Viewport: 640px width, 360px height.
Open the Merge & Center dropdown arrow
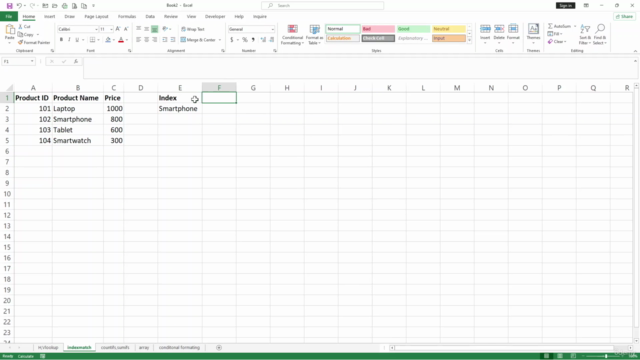(220, 40)
